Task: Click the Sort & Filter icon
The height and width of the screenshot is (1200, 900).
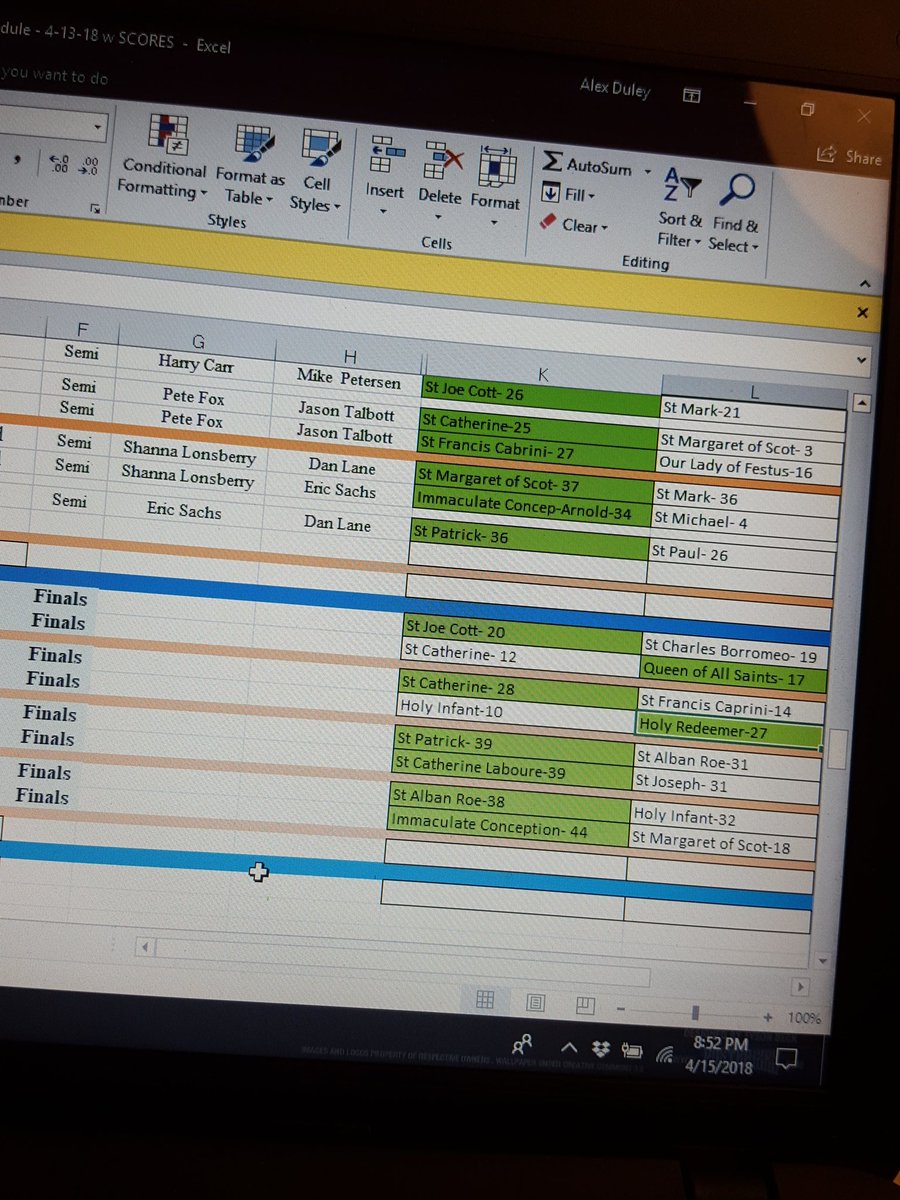Action: (x=683, y=187)
